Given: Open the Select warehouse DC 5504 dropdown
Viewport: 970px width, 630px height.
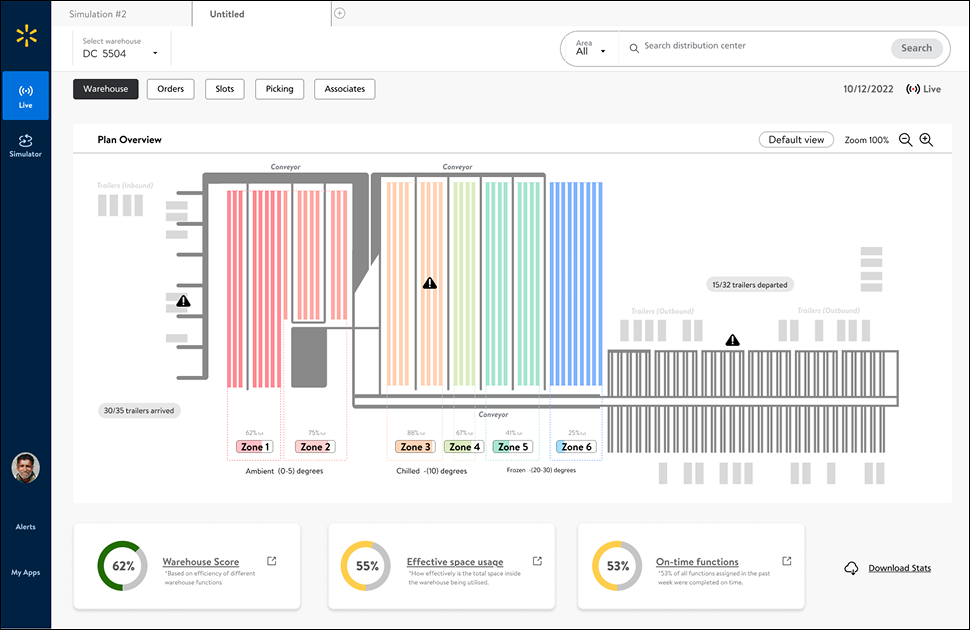Looking at the screenshot, I should (121, 48).
